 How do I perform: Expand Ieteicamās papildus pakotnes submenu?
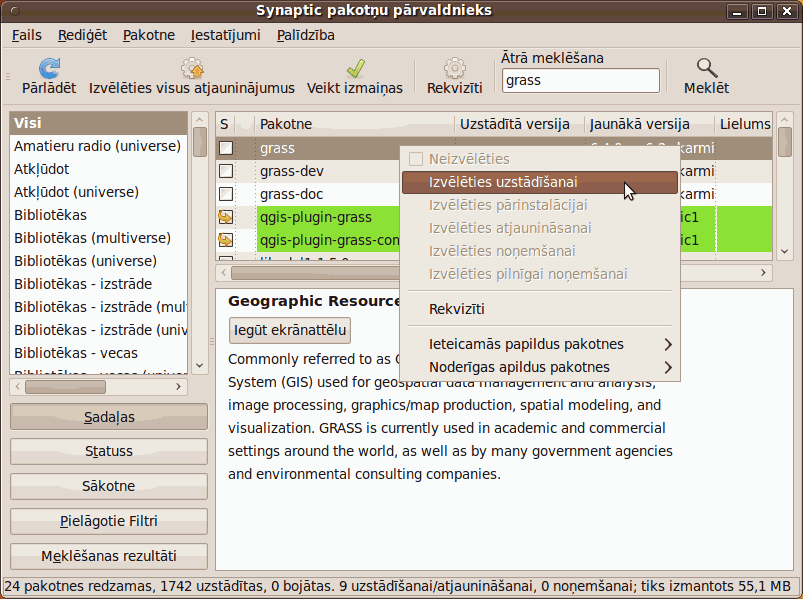click(x=541, y=344)
